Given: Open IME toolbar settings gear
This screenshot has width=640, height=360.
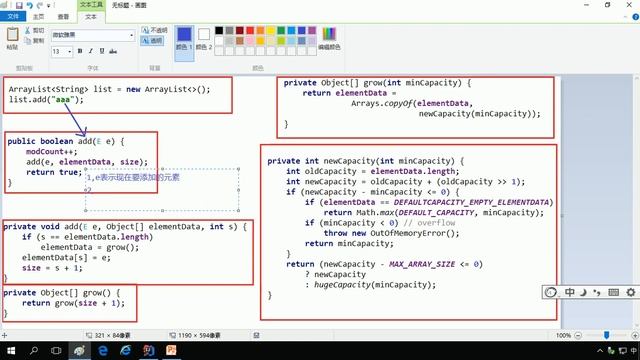Looking at the screenshot, I should 631,292.
